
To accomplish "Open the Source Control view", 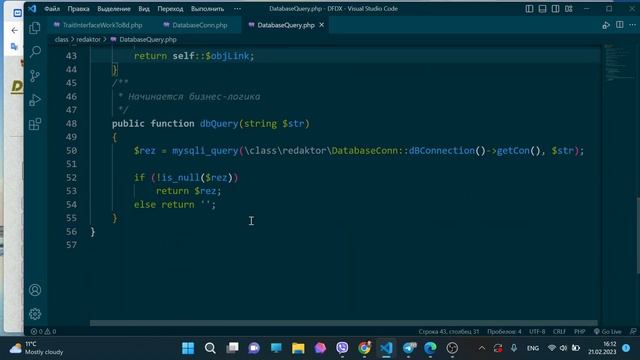I will 35,76.
